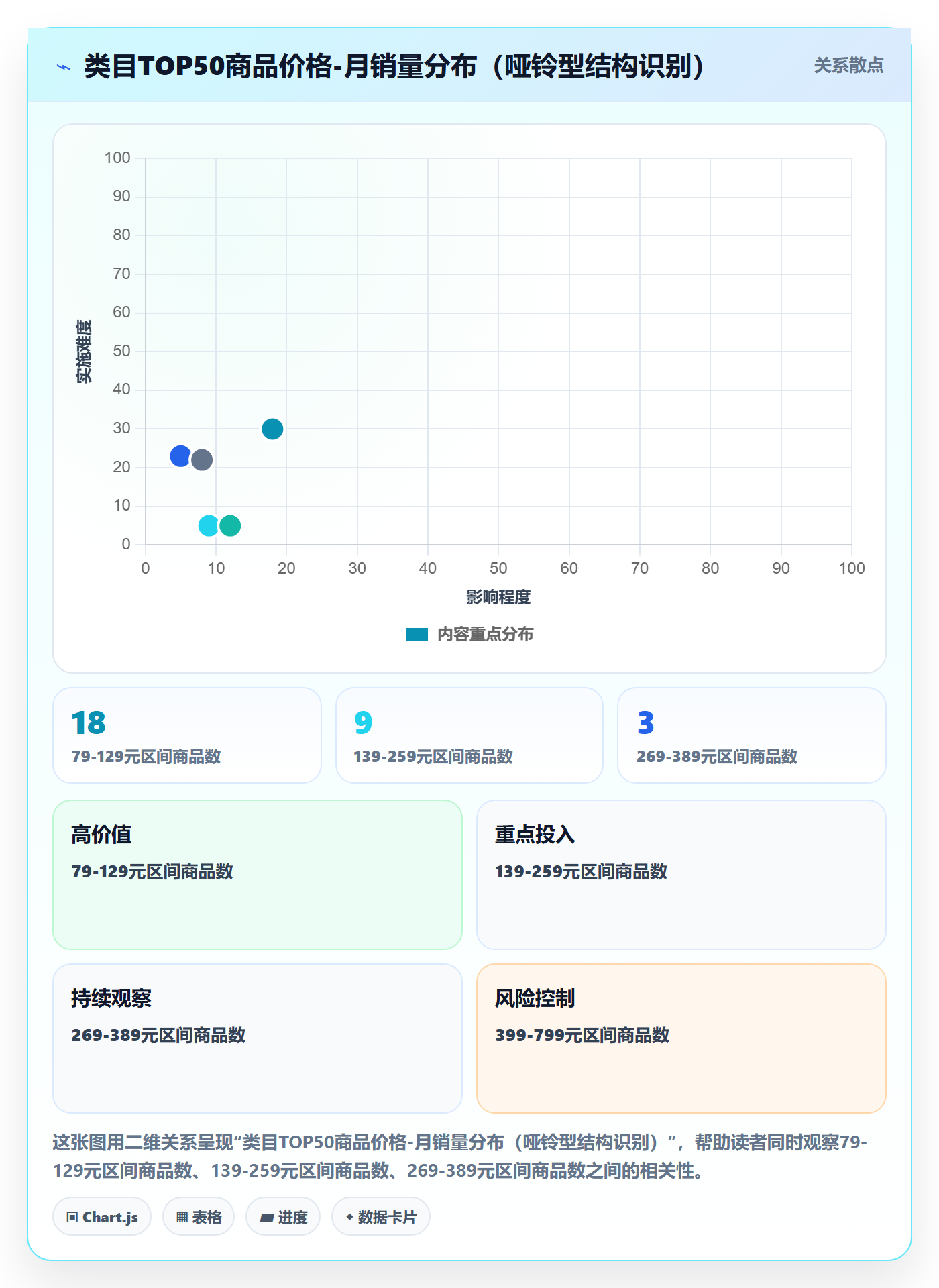Click the blue scatter data point
This screenshot has height=1288, width=939.
pyautogui.click(x=180, y=456)
